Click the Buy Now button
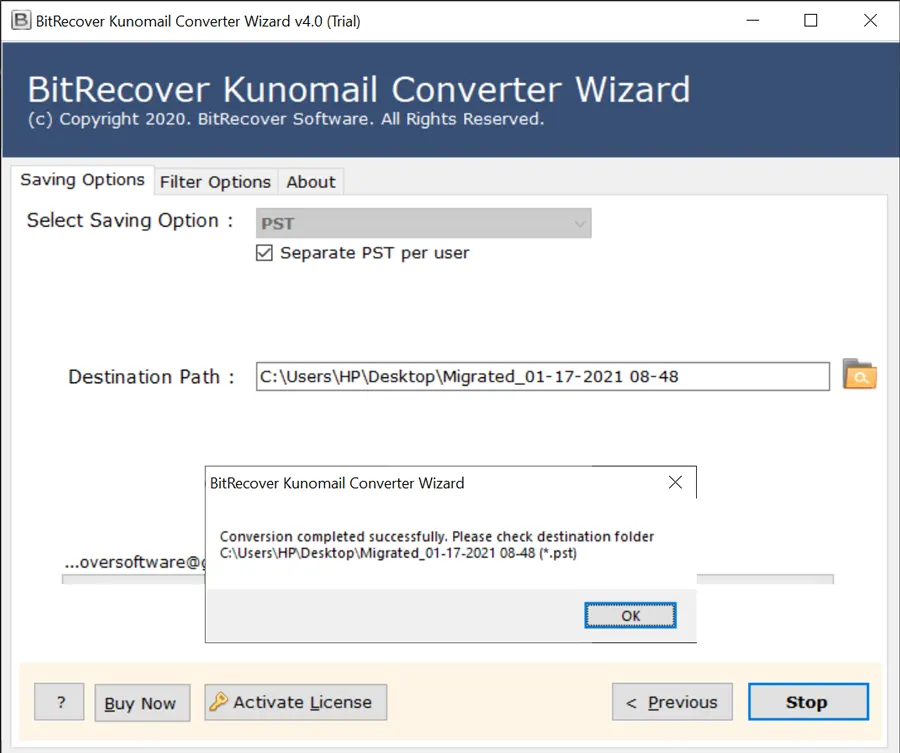The image size is (900, 753). (142, 703)
